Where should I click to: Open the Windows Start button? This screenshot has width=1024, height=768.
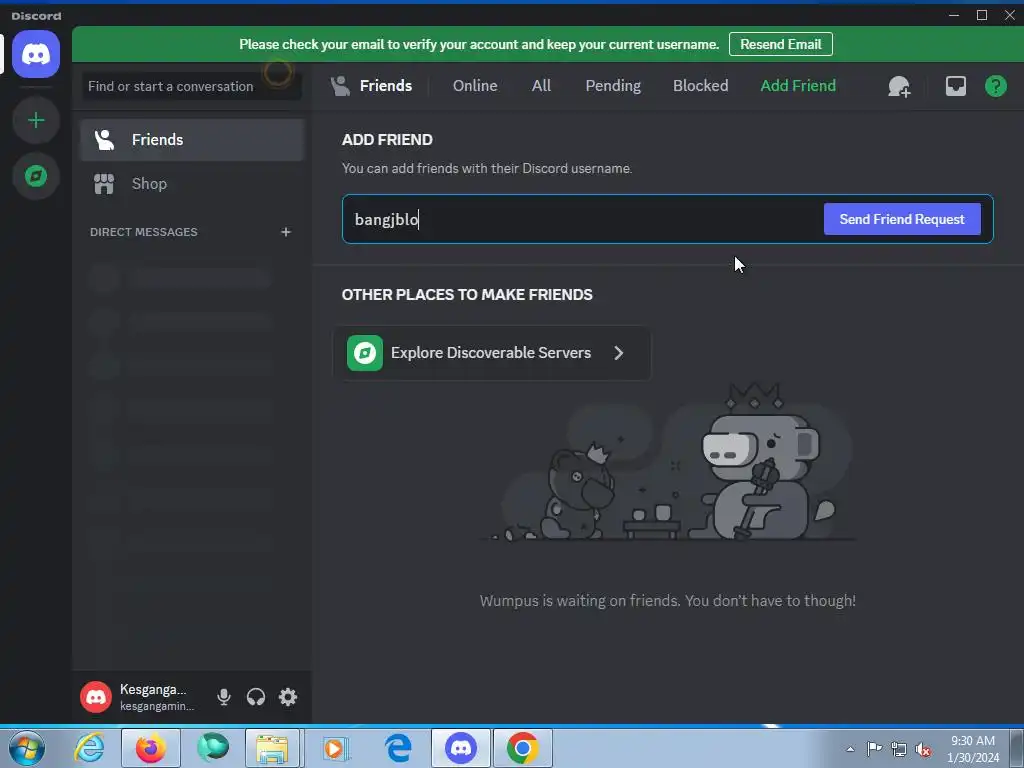click(27, 748)
